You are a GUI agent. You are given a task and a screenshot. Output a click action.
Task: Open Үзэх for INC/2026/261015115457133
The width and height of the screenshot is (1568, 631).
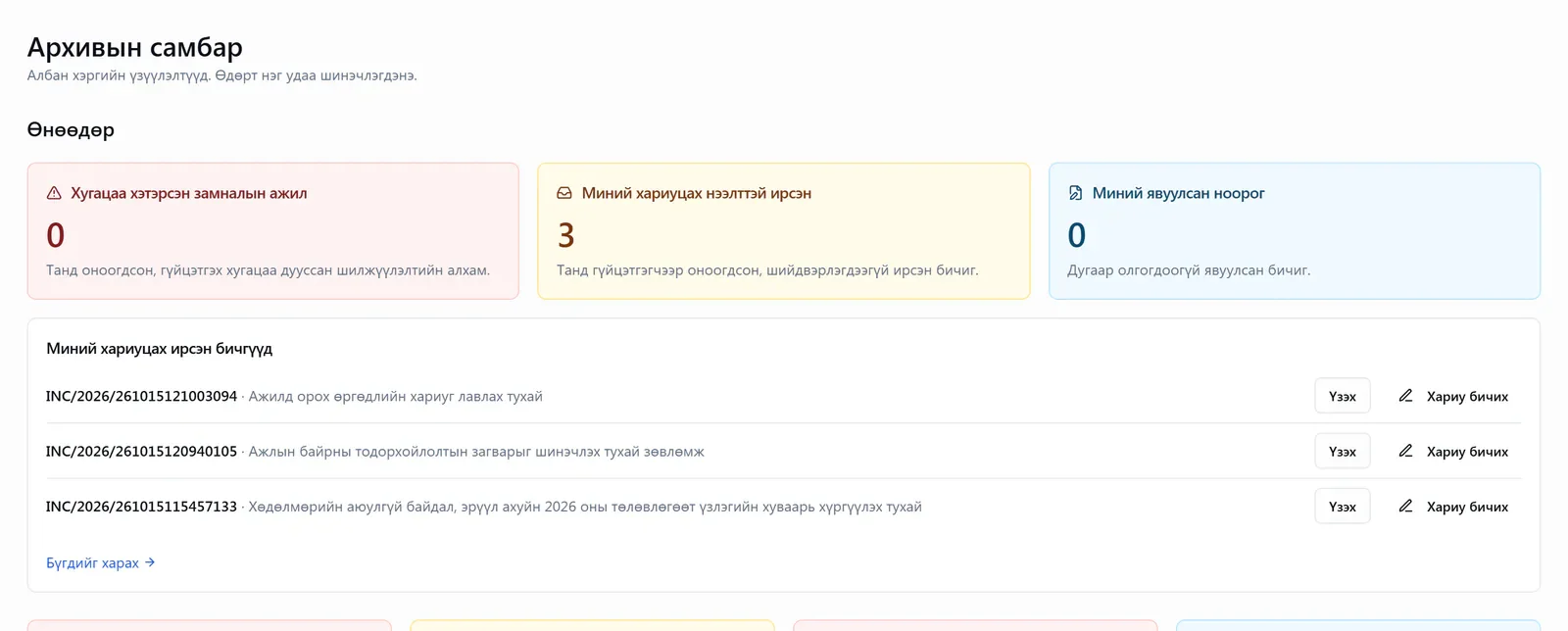coord(1343,506)
